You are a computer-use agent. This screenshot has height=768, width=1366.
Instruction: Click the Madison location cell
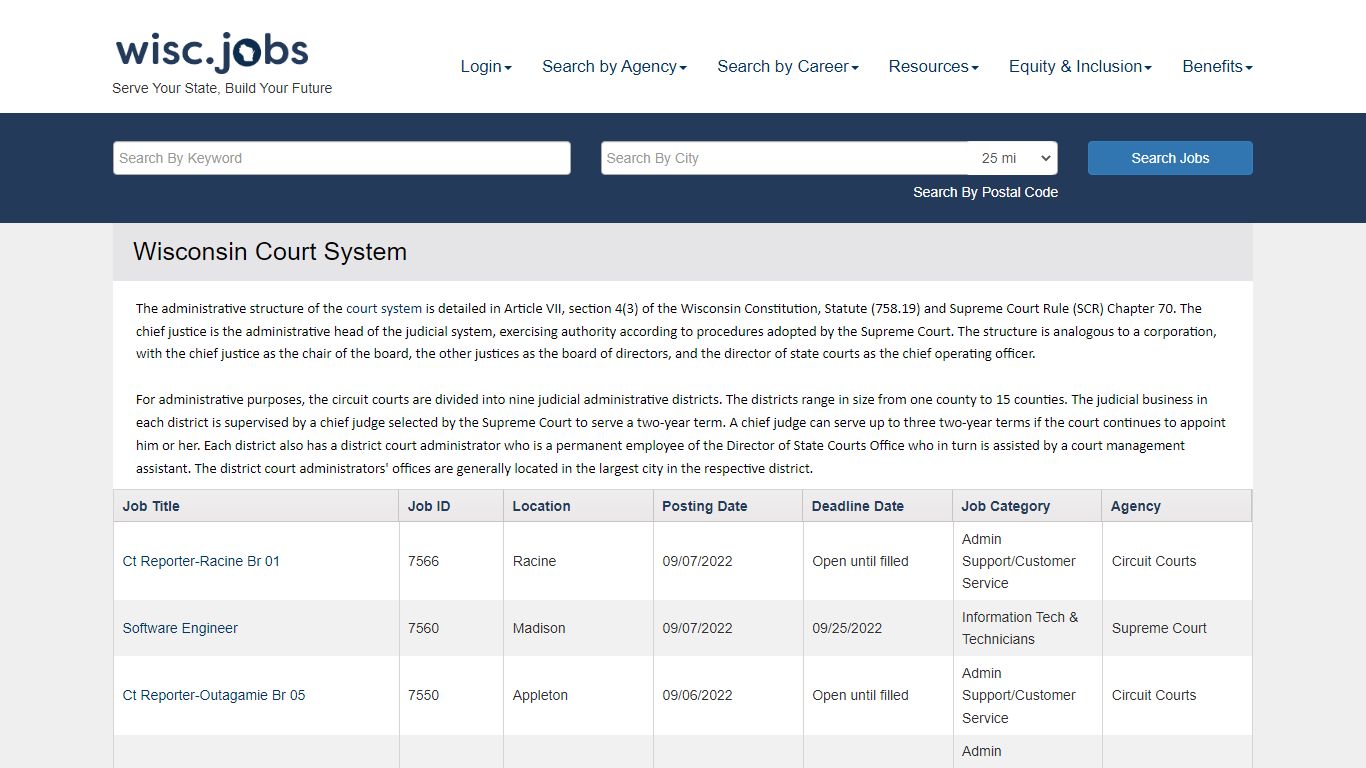578,628
